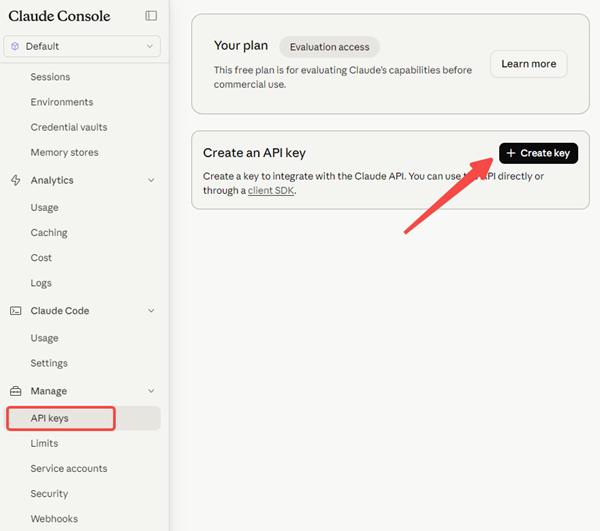The image size is (600, 531).
Task: Click the Claude Console title
Action: [x=59, y=16]
